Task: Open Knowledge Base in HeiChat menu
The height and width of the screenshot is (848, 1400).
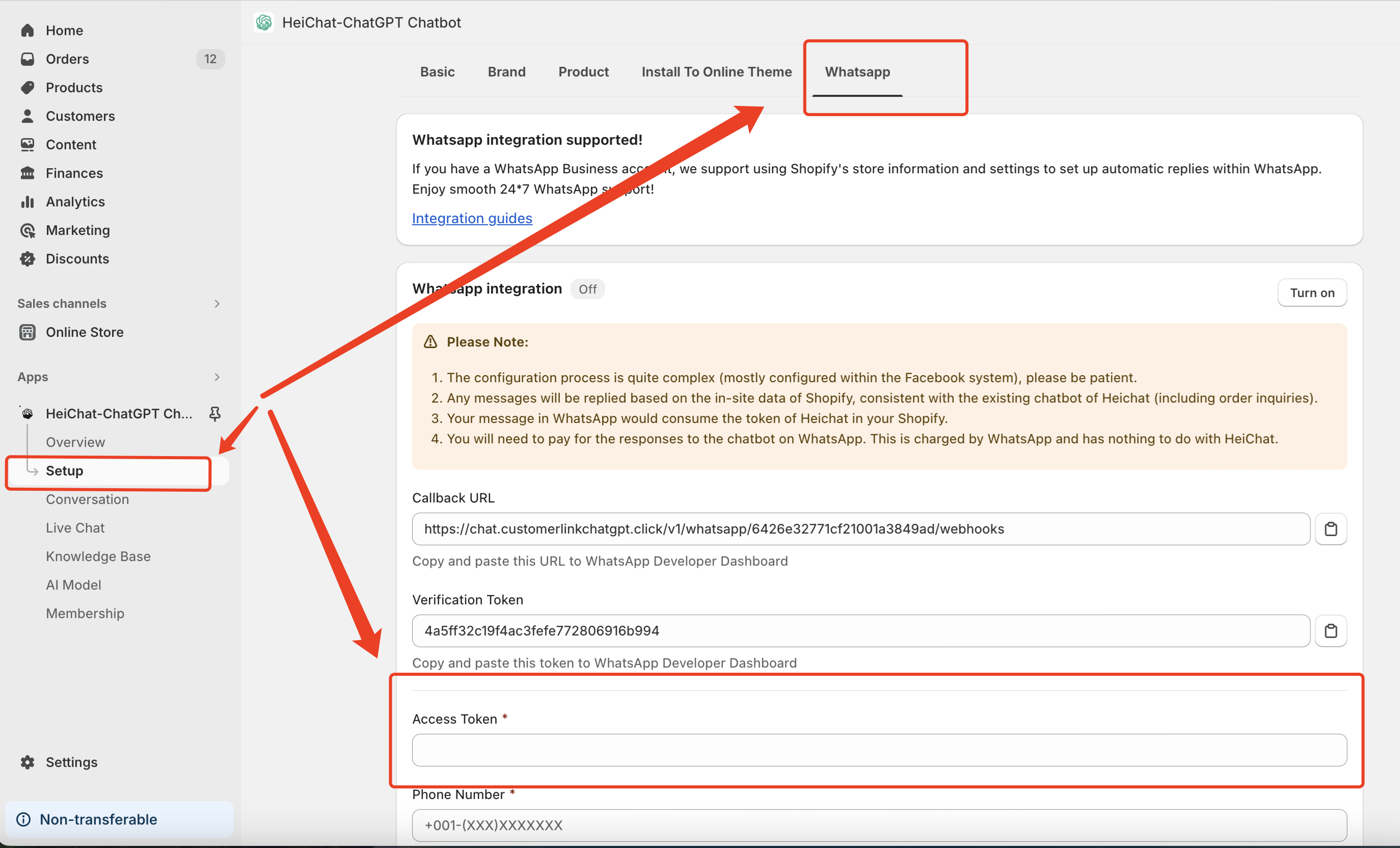Action: coord(98,556)
